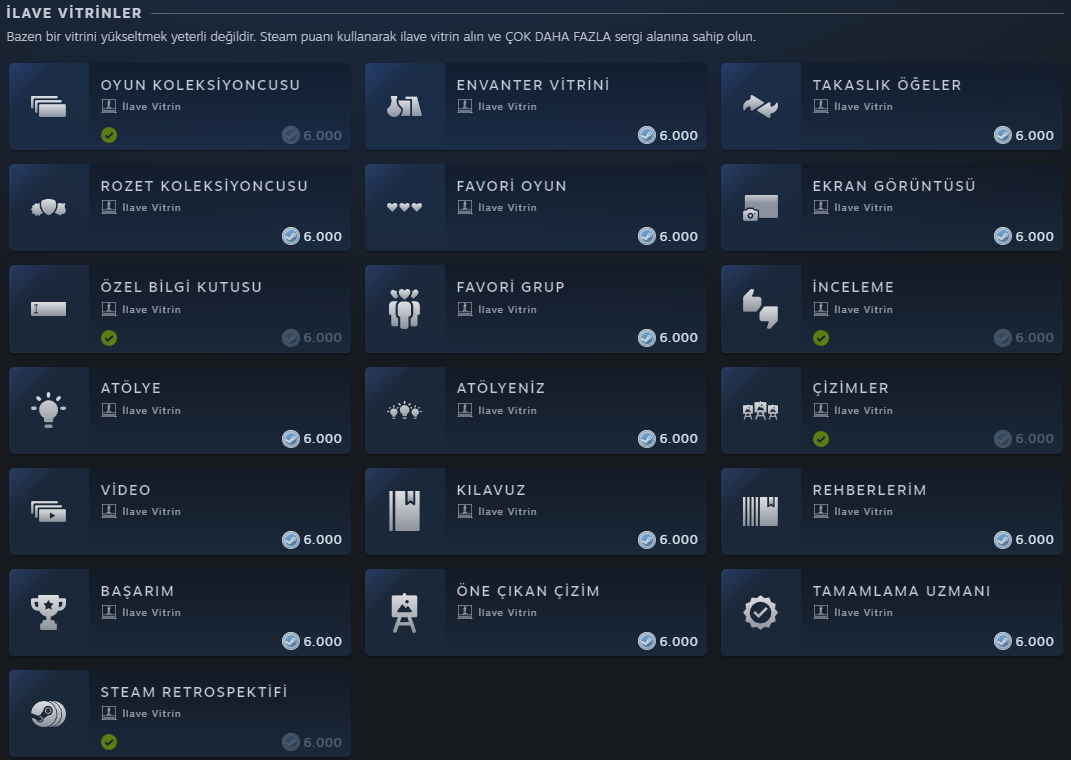Click the small İlave Vitrin icon under Video
Viewport: 1071px width, 760px height.
tap(109, 511)
